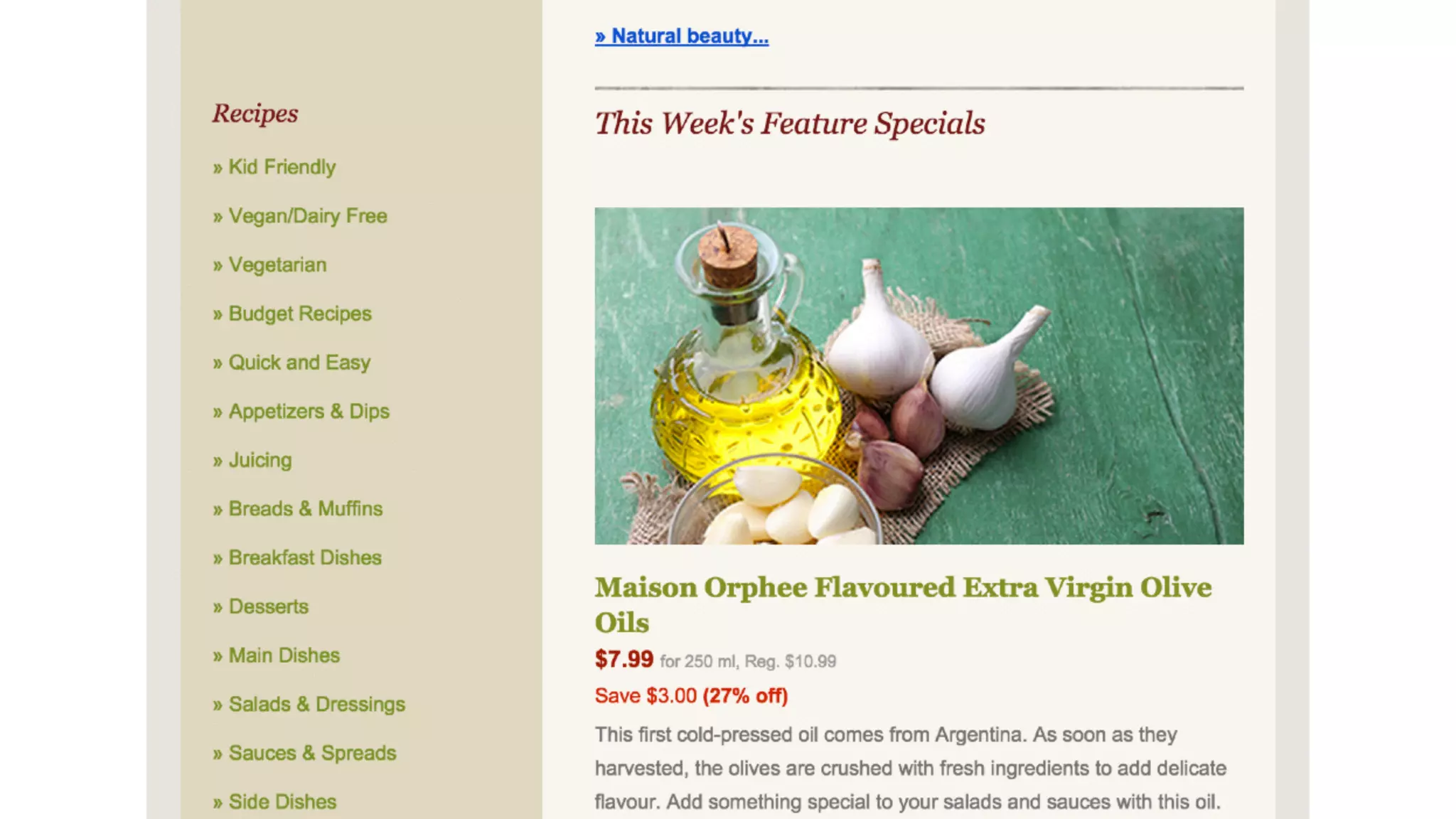Click the Recipes sidebar heading
The width and height of the screenshot is (1456, 819).
pos(255,114)
